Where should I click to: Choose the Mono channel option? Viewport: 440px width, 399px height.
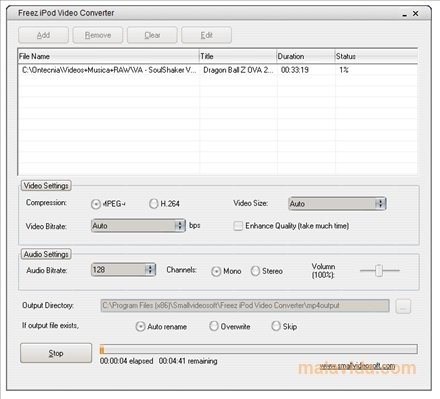coord(216,271)
